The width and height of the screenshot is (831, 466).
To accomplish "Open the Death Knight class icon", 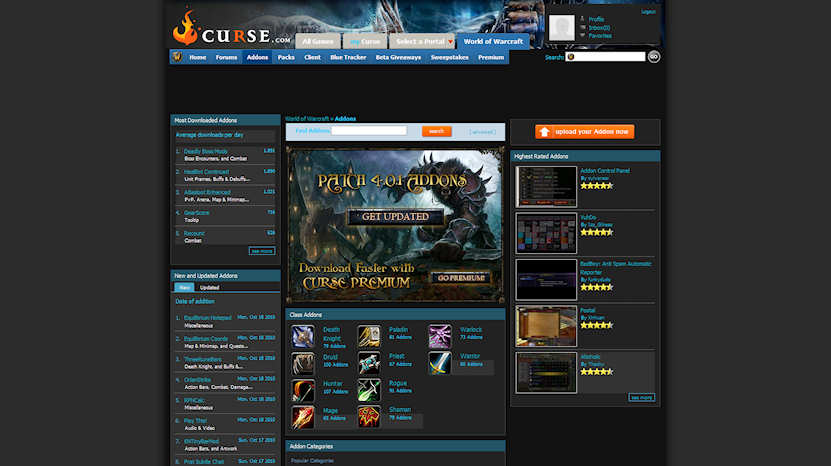I will [303, 337].
